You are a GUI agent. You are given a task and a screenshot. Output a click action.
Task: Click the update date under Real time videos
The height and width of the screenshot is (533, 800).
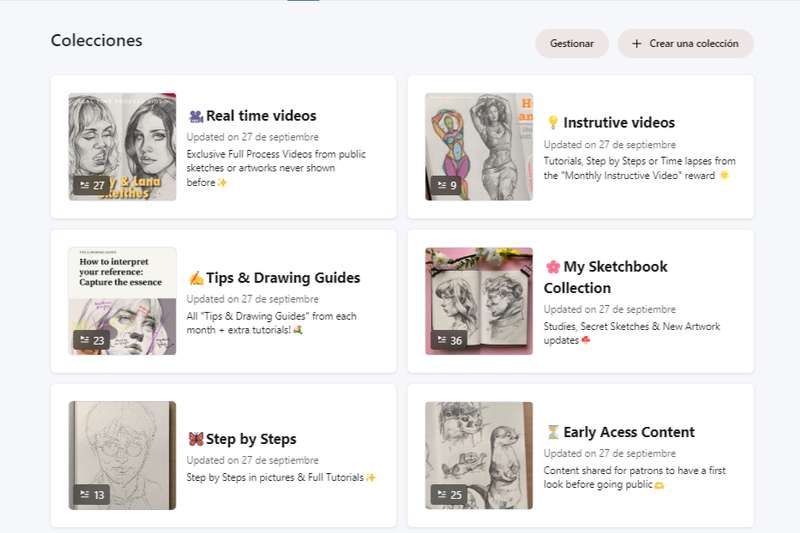(253, 137)
